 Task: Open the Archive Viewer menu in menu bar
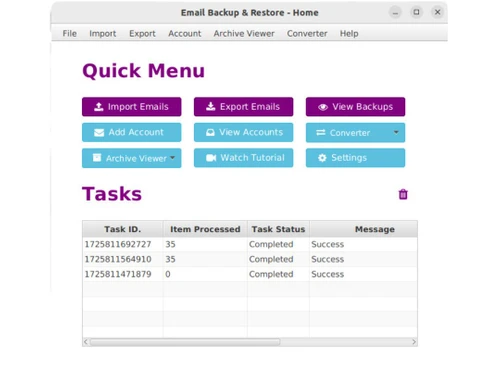244,33
